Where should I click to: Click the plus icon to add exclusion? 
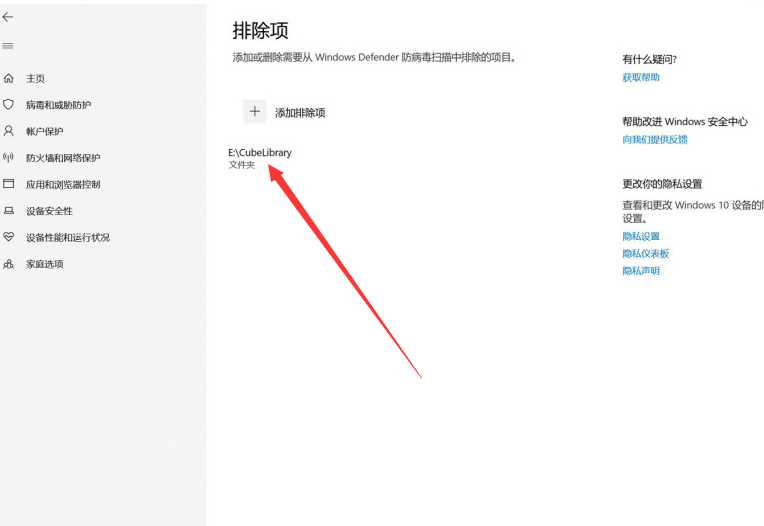coord(255,112)
